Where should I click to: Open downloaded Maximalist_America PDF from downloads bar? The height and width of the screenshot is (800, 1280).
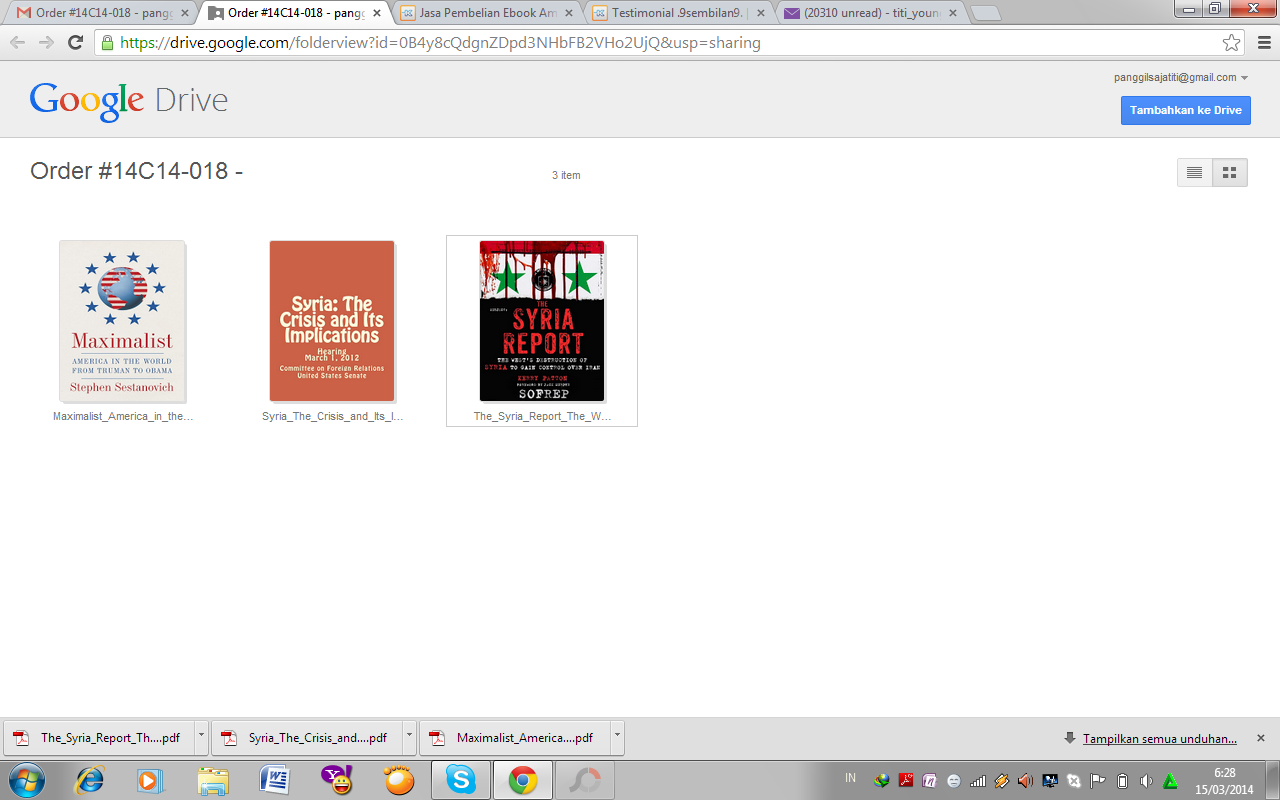click(514, 738)
